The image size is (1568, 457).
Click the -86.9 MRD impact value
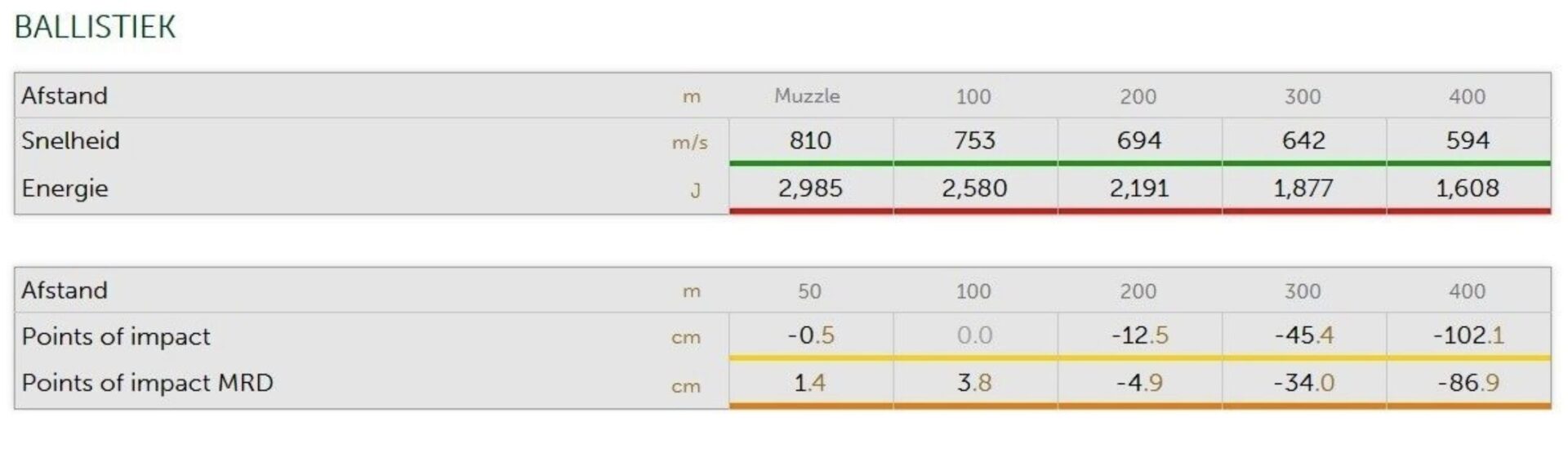coord(1468,383)
